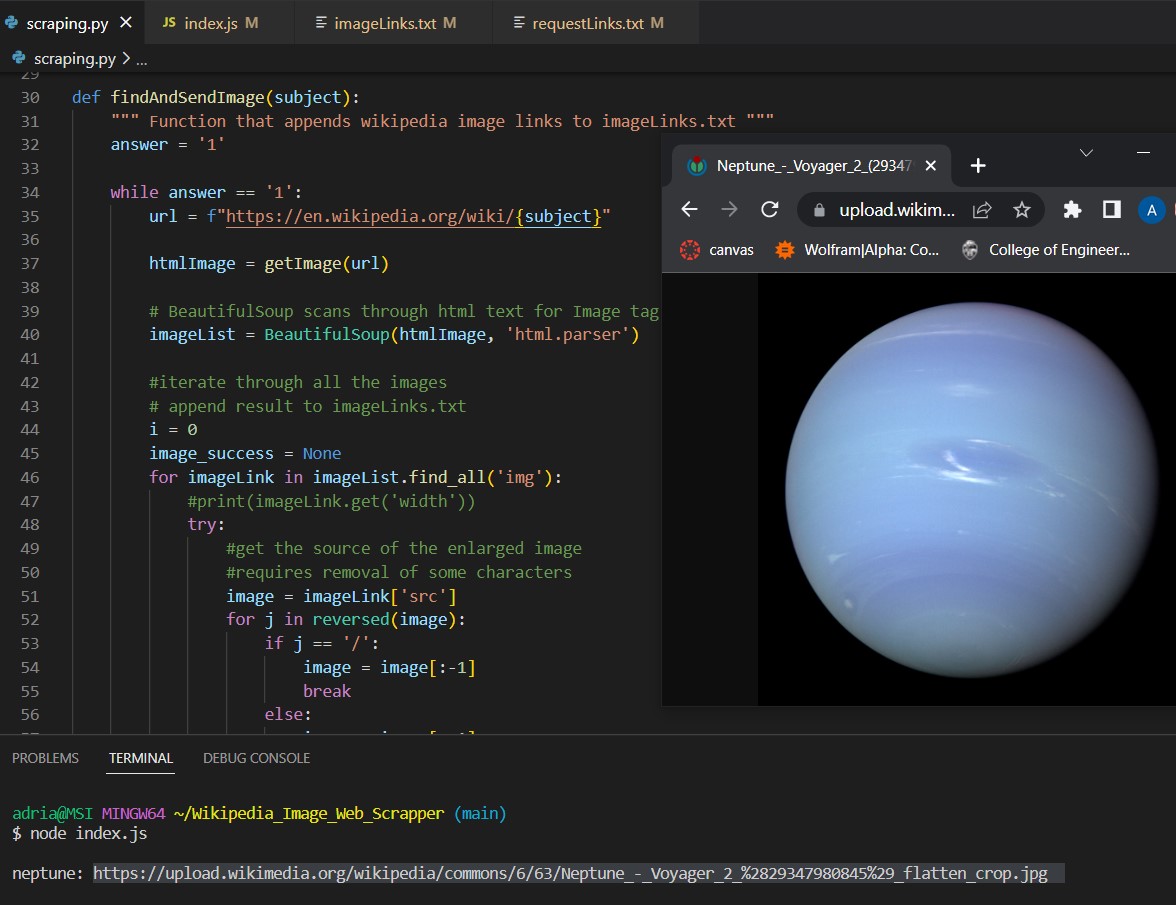1176x905 pixels.
Task: Expand the breadcrumb ellipsis after scraping.py
Action: tap(141, 59)
